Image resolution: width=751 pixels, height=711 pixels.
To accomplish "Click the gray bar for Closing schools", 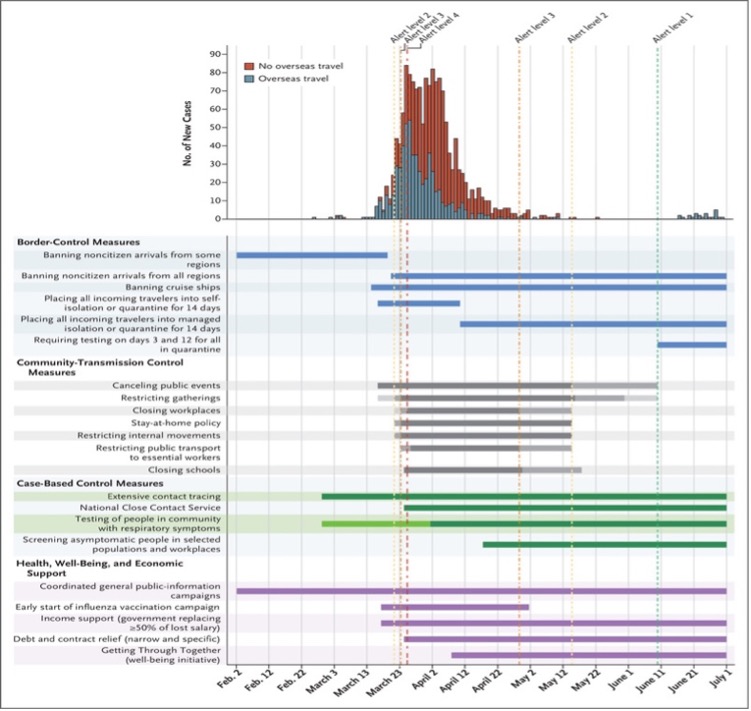I will [493, 470].
